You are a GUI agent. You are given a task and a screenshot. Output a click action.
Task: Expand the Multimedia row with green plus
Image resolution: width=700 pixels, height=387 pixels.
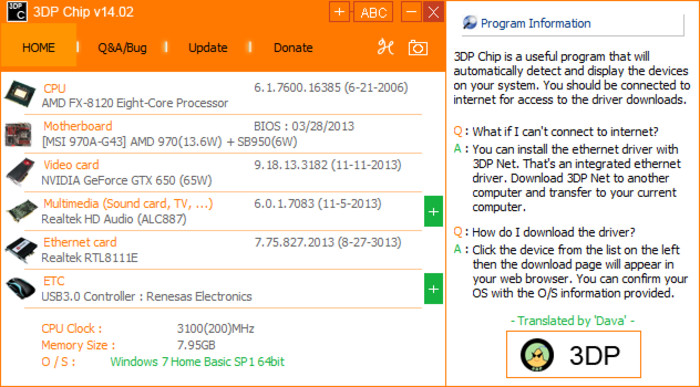coord(433,211)
